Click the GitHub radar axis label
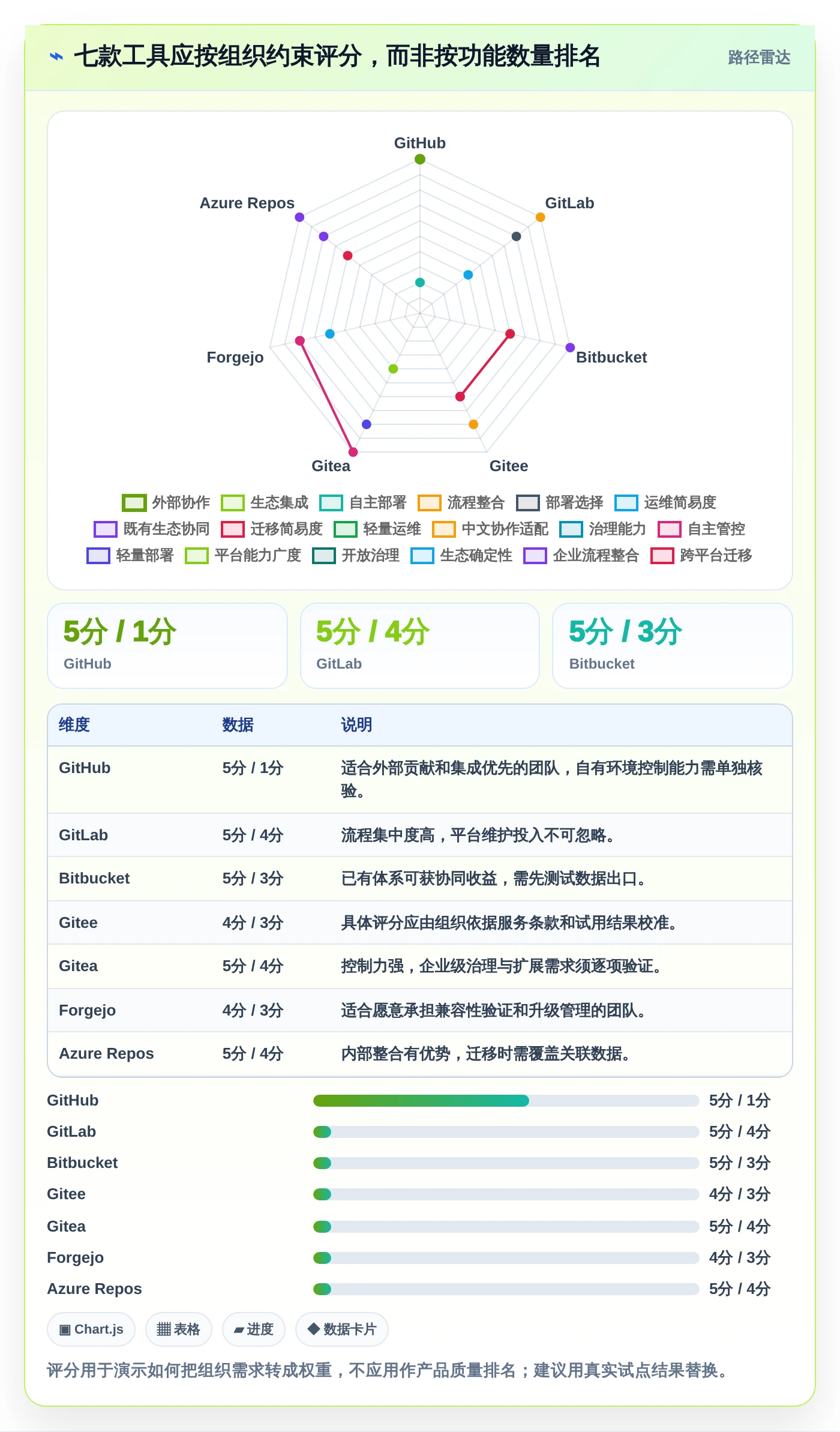Screen dimensions: 840x1432 point(420,143)
